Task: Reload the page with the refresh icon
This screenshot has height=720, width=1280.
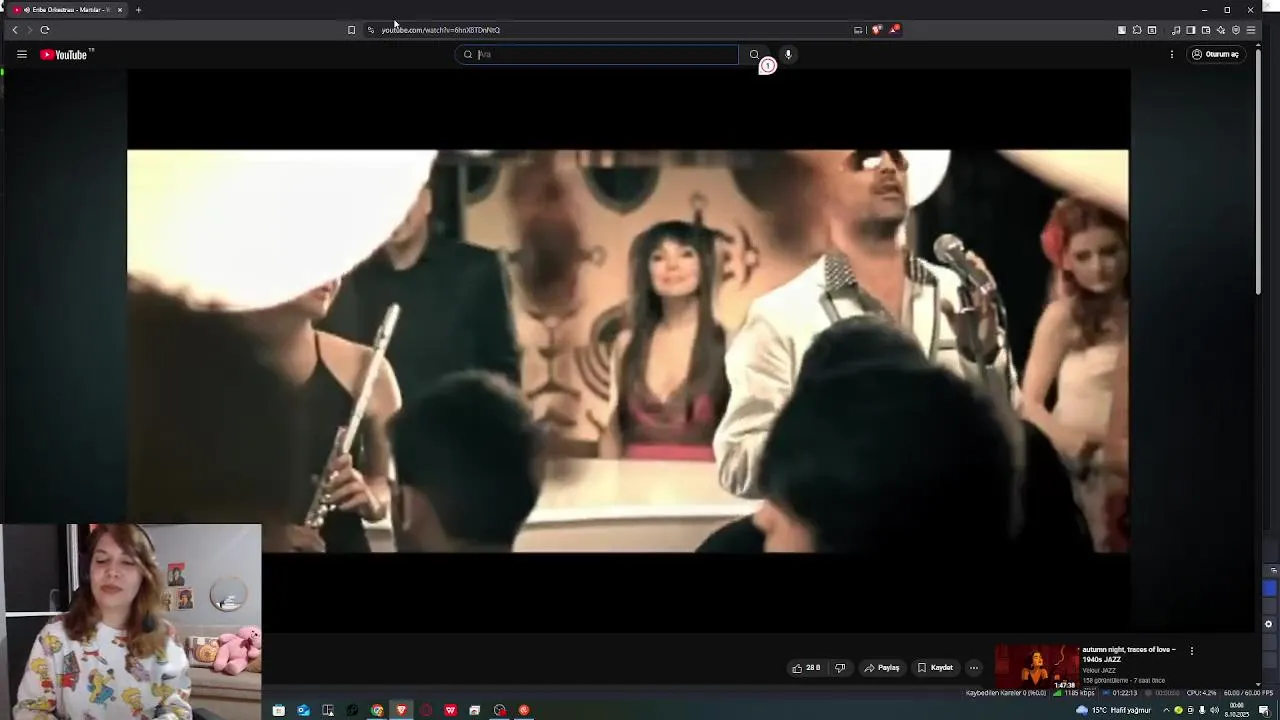Action: (45, 30)
